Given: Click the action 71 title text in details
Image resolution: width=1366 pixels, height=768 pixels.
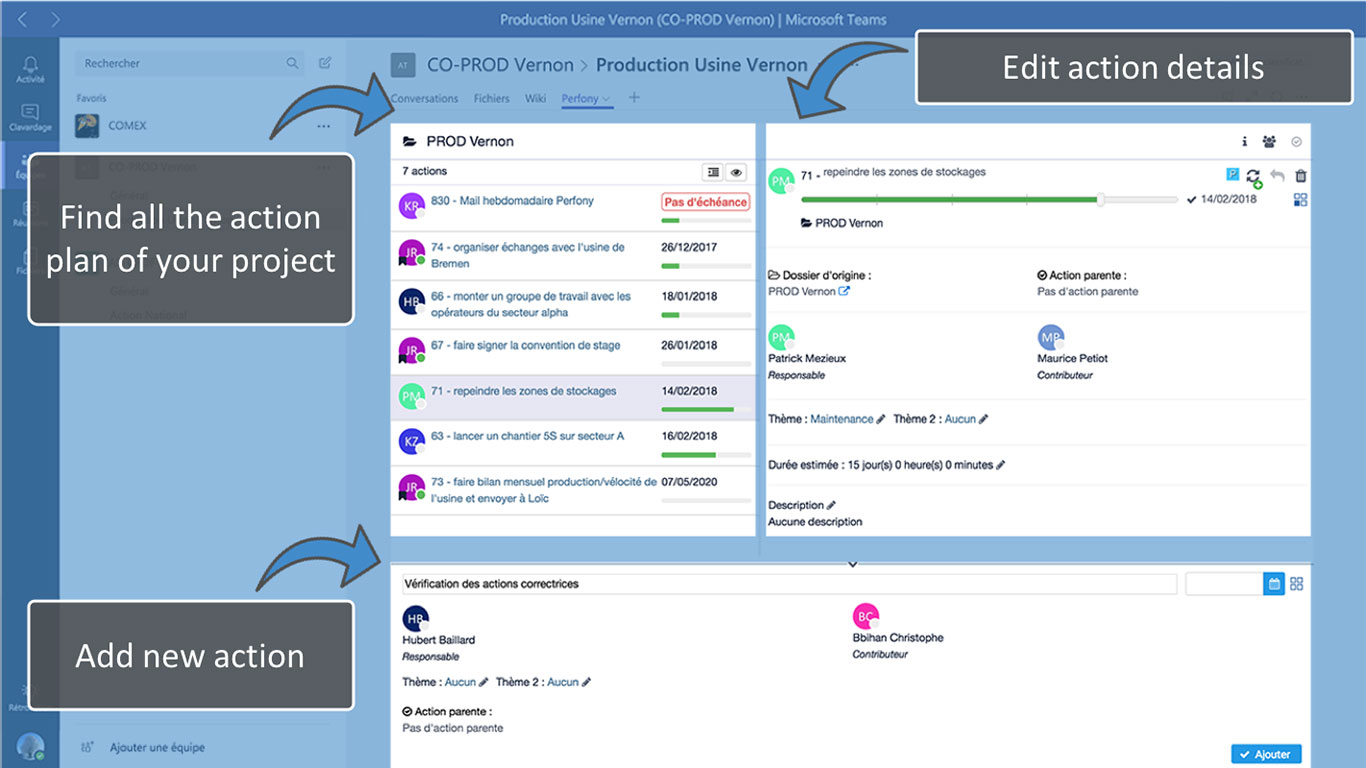Looking at the screenshot, I should click(x=904, y=172).
